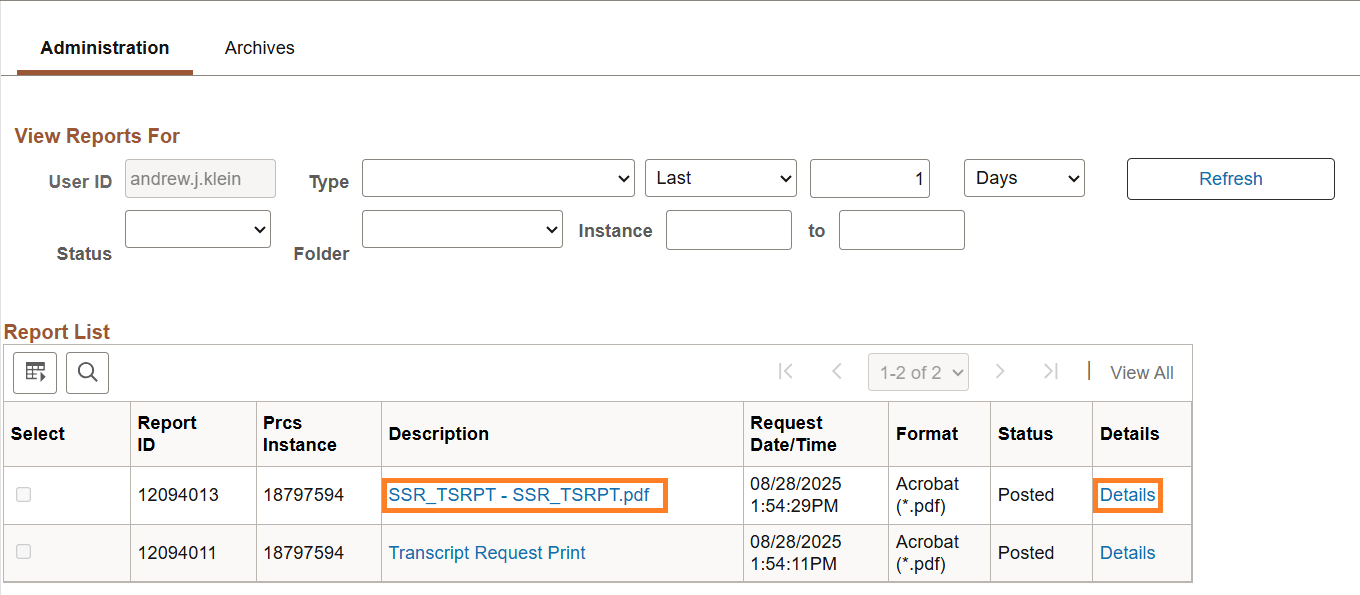Open the SSR_TSRPT.pdf report link
The height and width of the screenshot is (595, 1360).
(524, 494)
